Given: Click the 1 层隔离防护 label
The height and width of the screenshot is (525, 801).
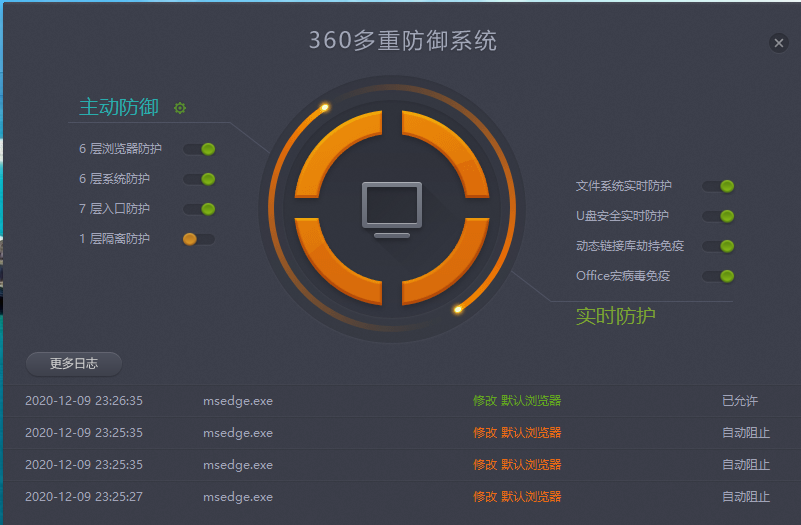Looking at the screenshot, I should pyautogui.click(x=114, y=238).
